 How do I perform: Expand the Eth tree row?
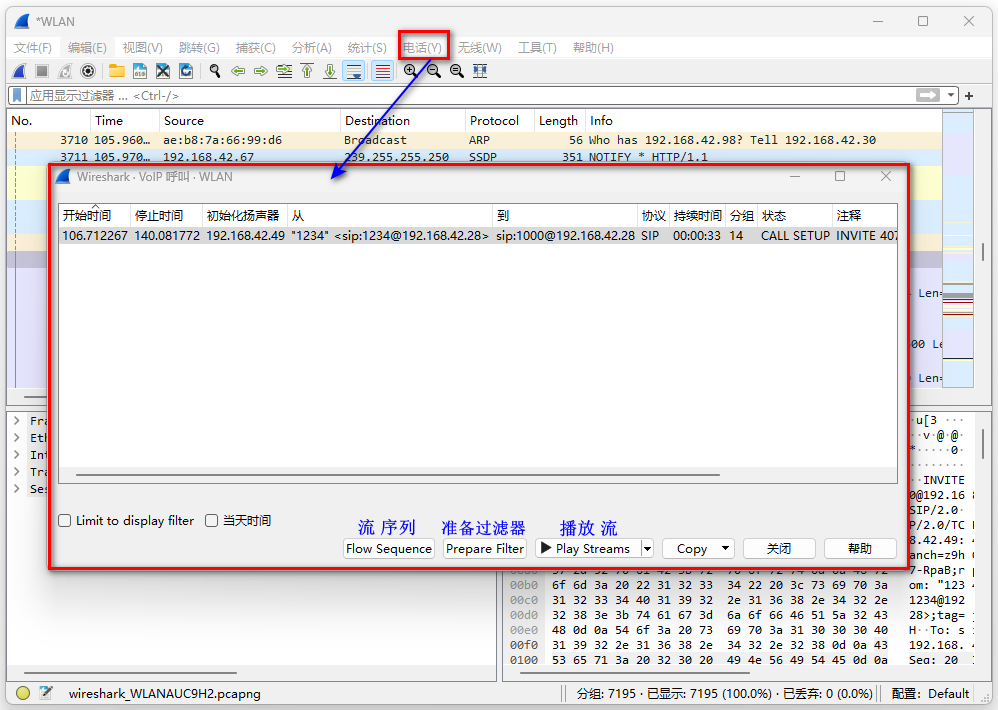[x=17, y=438]
